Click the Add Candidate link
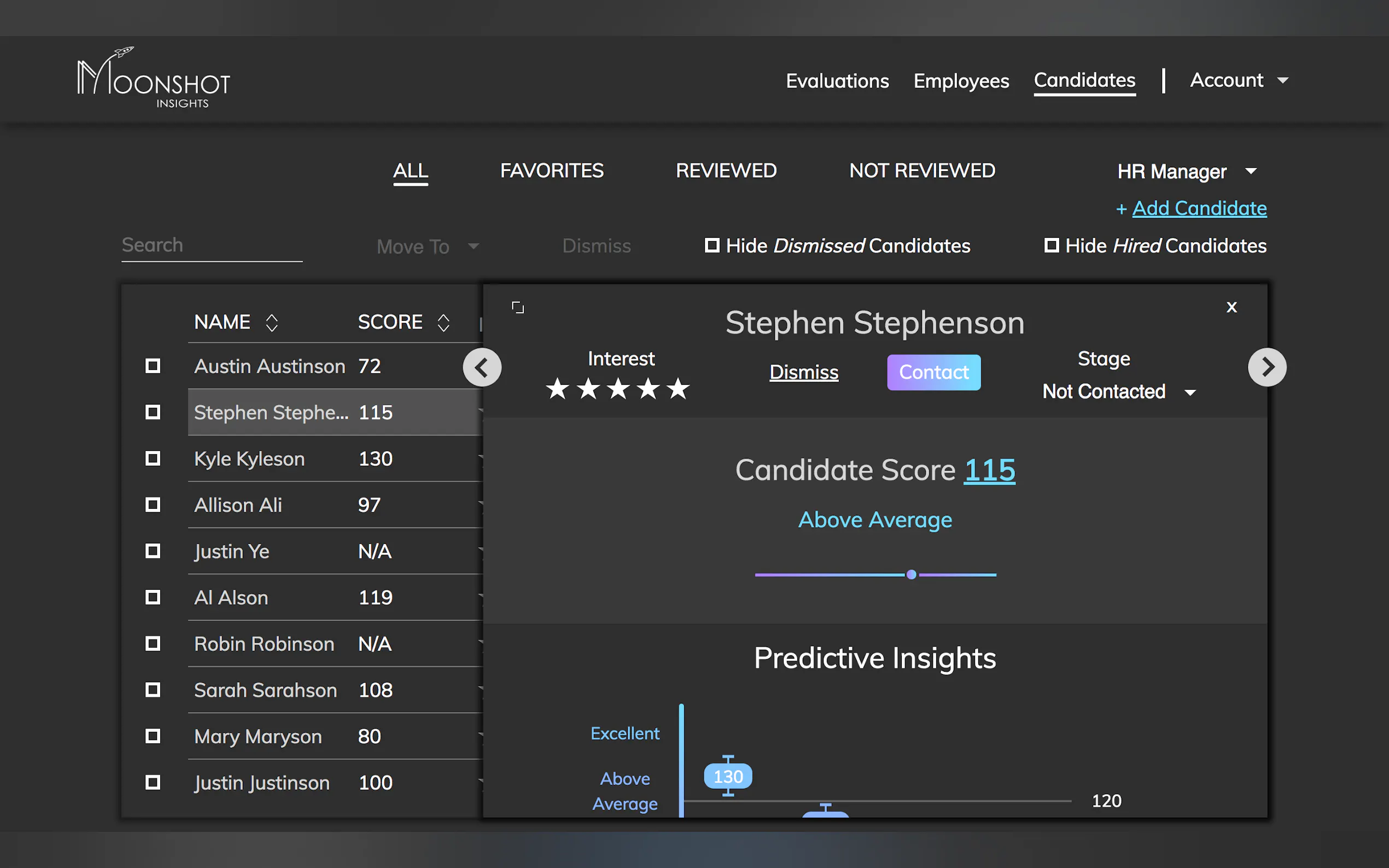The width and height of the screenshot is (1389, 868). coord(1198,208)
